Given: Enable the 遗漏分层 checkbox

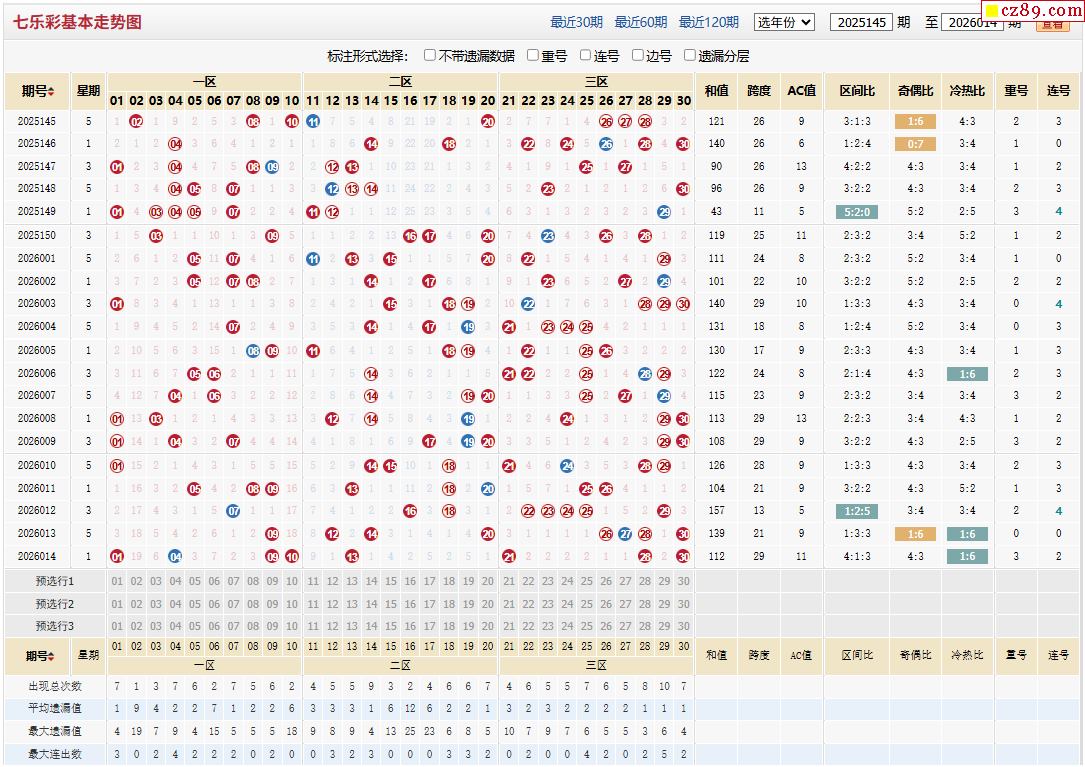Looking at the screenshot, I should 689,56.
